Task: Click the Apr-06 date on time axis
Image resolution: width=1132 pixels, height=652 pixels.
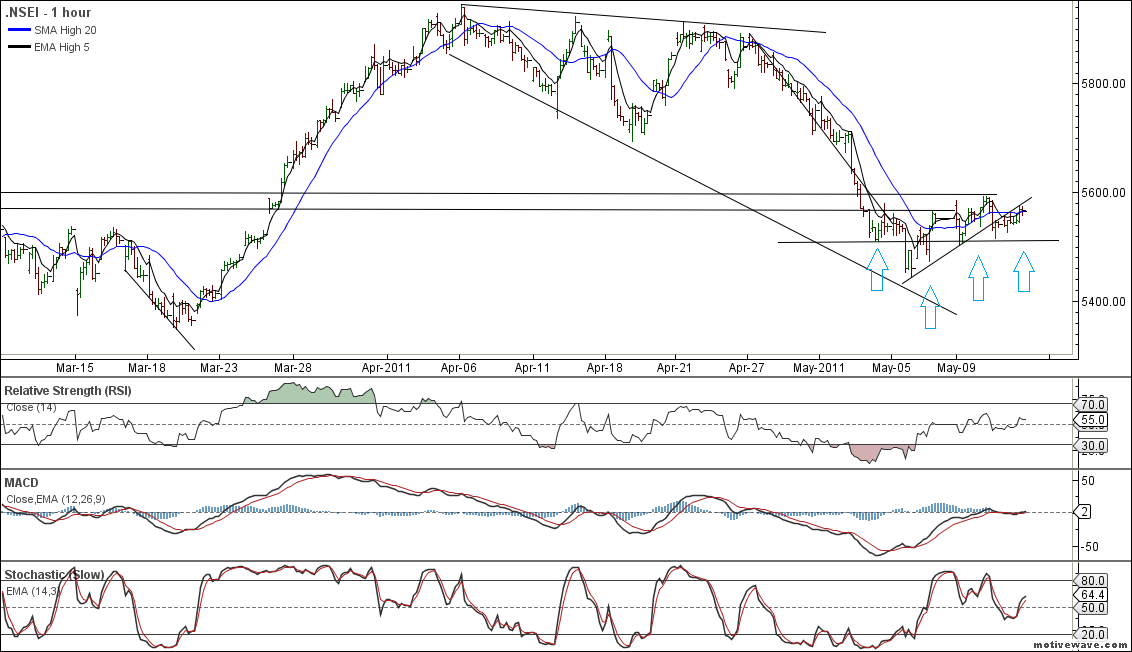Action: (x=458, y=368)
